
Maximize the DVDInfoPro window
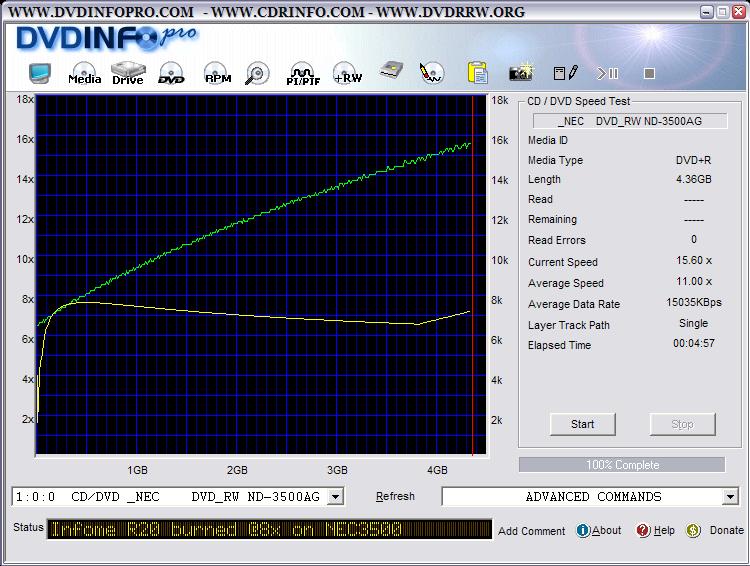click(x=723, y=12)
